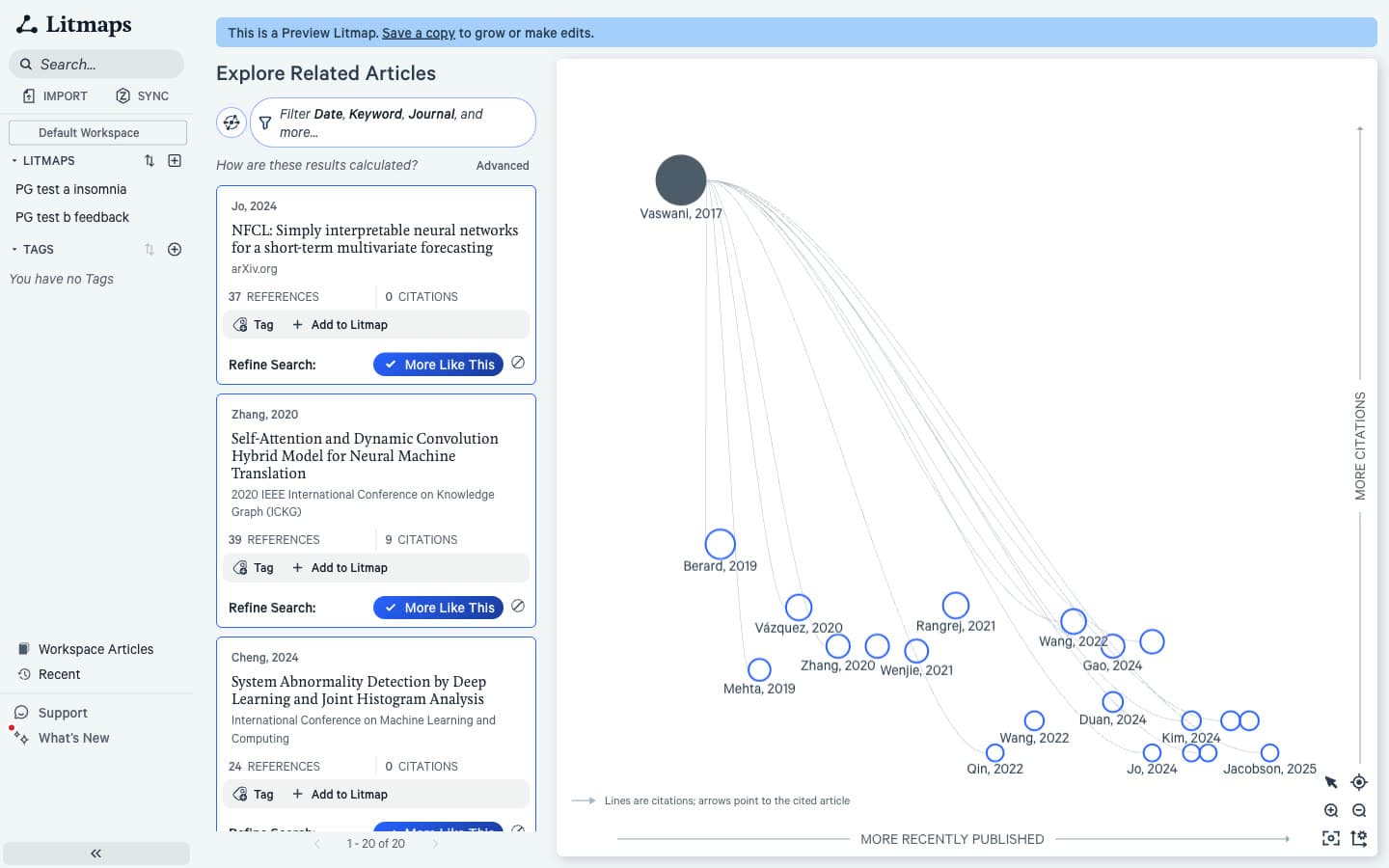
Task: Open Support
Action: (51, 713)
